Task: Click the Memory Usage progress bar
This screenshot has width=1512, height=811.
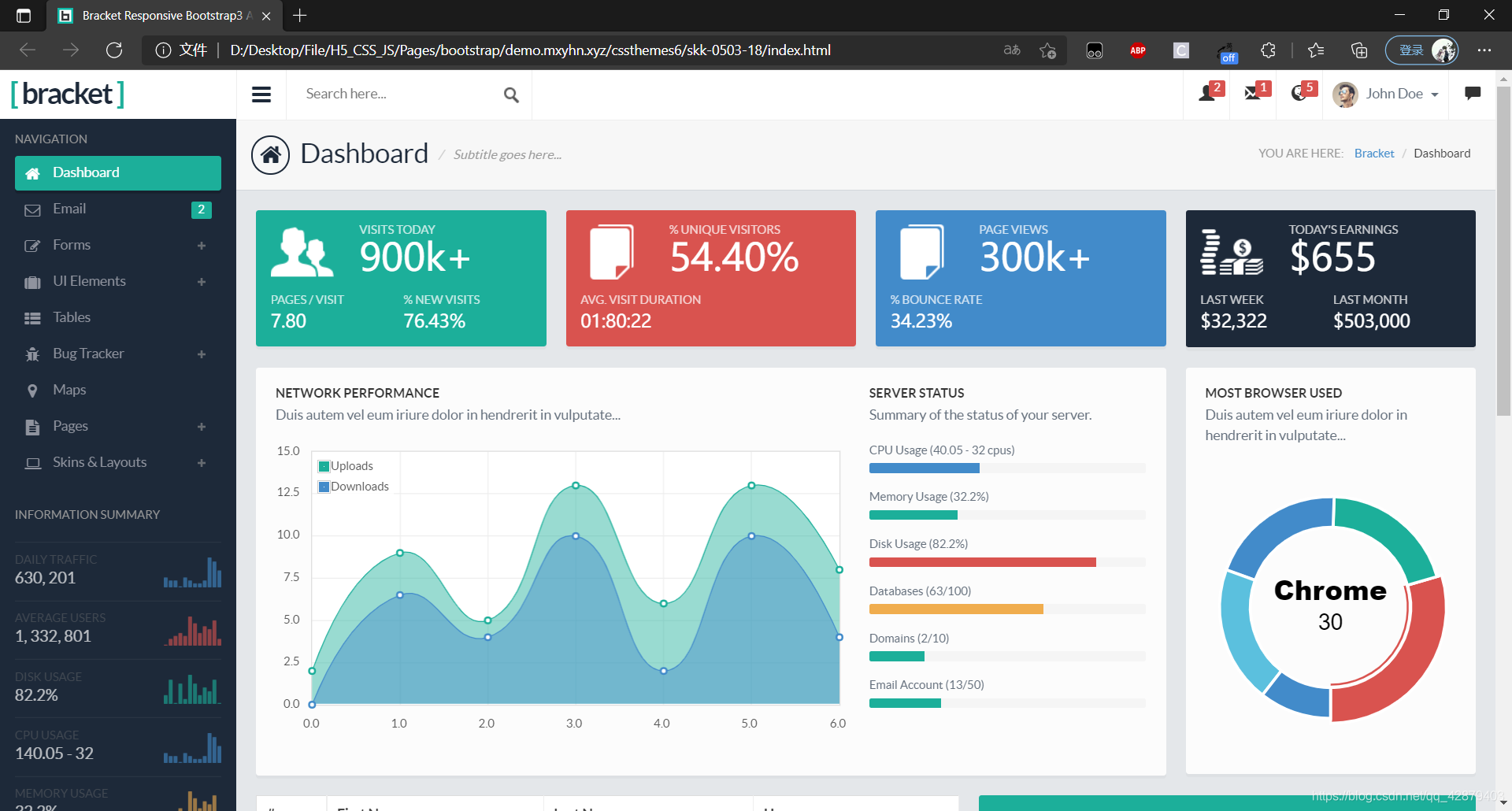Action: 1006,515
